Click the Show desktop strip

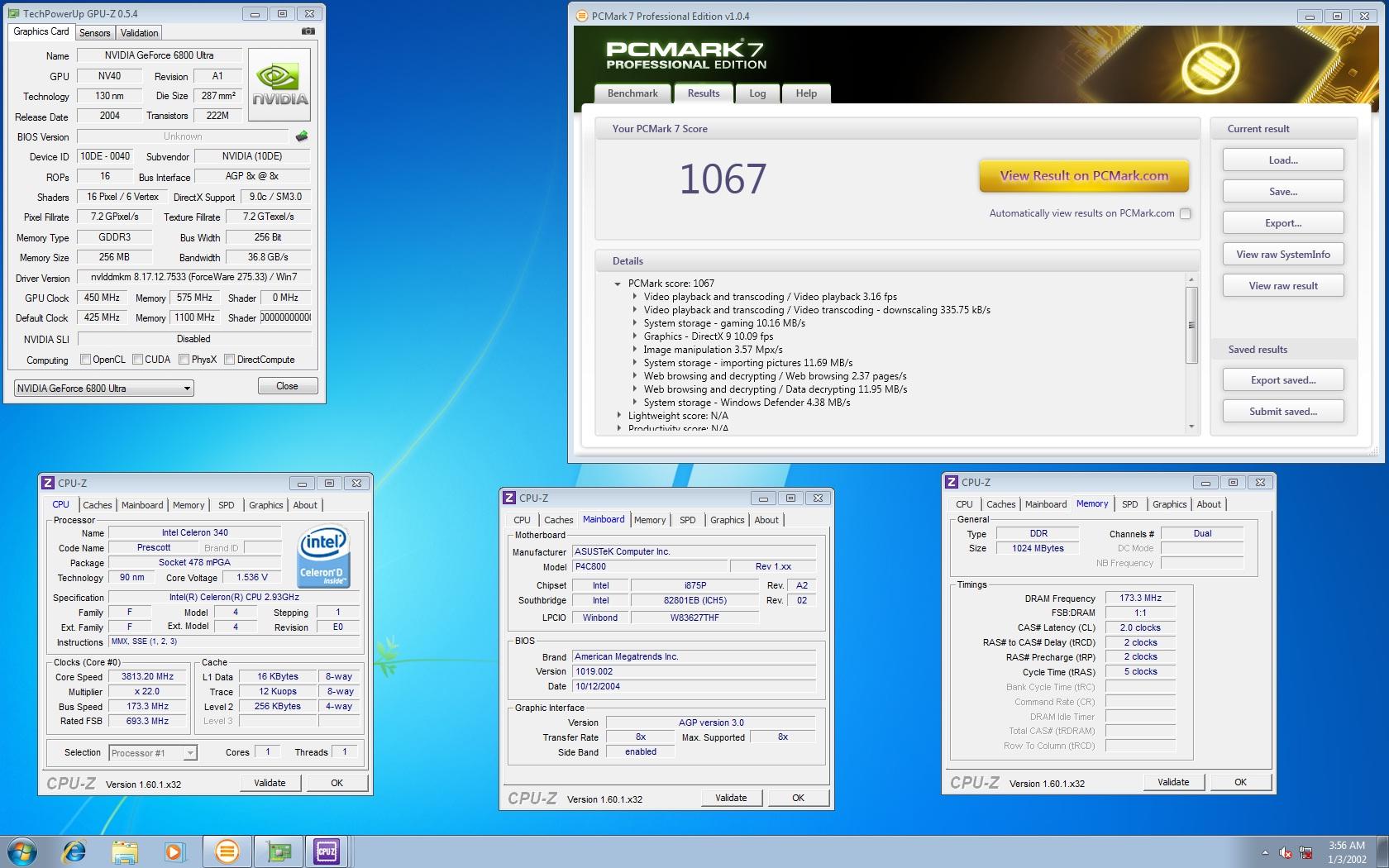click(x=1383, y=851)
